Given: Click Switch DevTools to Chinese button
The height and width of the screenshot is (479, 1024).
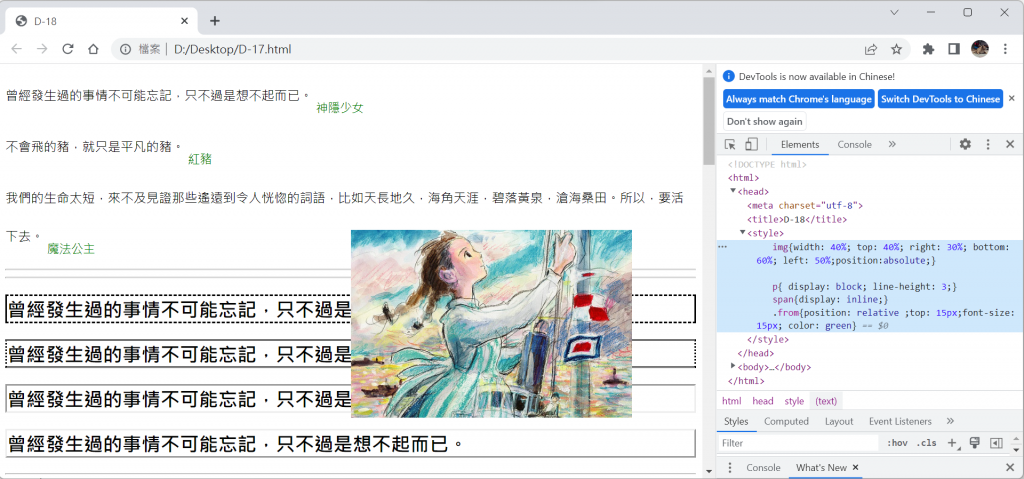Looking at the screenshot, I should (940, 99).
